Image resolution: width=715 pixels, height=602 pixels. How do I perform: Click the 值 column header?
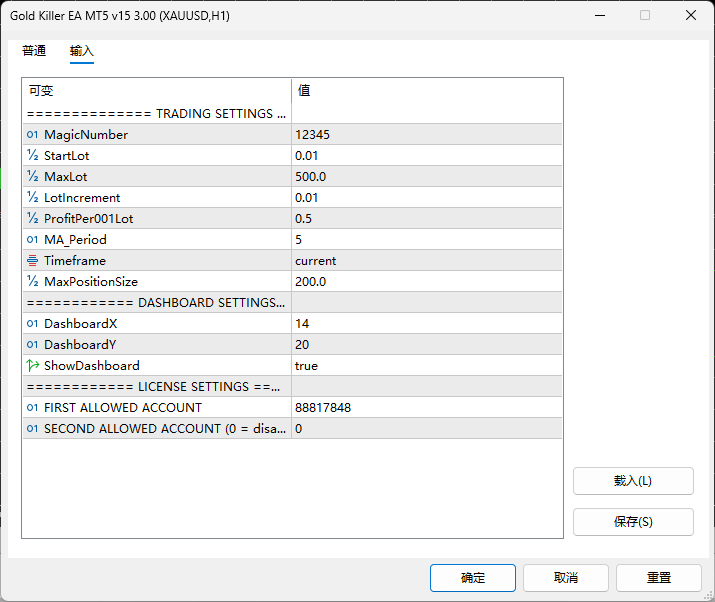pyautogui.click(x=427, y=90)
